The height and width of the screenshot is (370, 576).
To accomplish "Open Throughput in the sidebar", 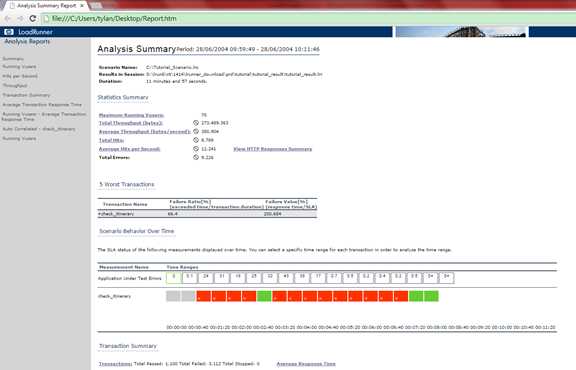I will coord(15,86).
